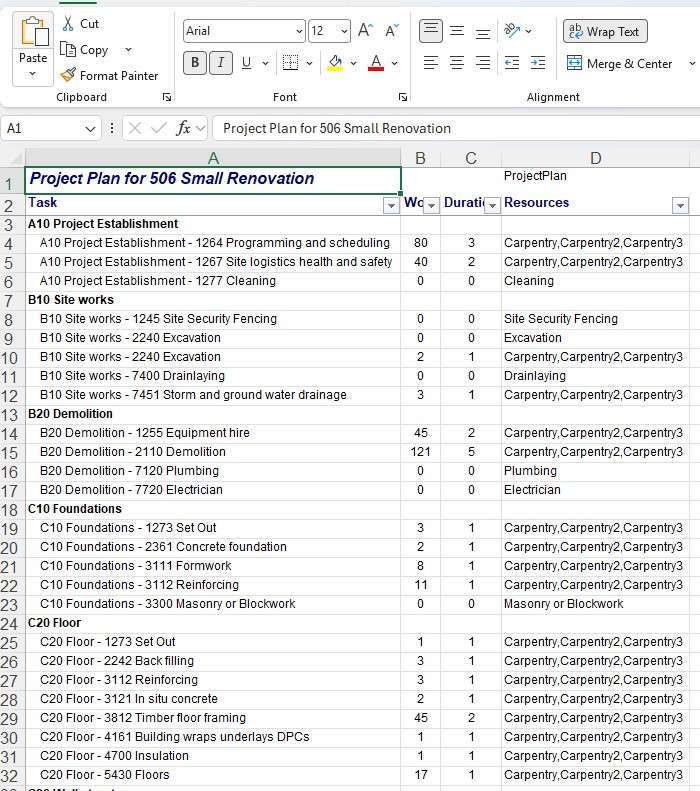Open the Task column filter dropdown
700x791 pixels.
(391, 205)
